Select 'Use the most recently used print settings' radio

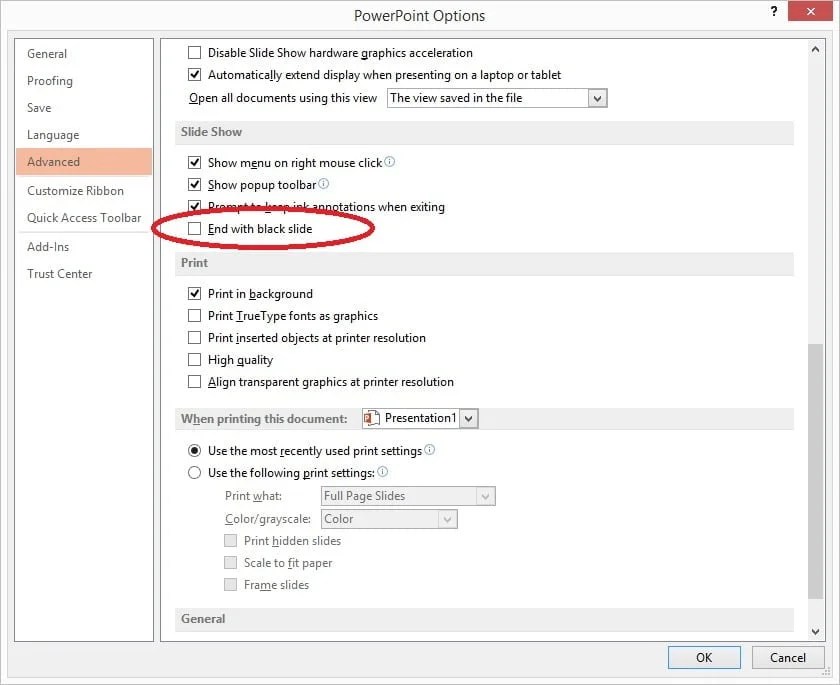pyautogui.click(x=194, y=450)
